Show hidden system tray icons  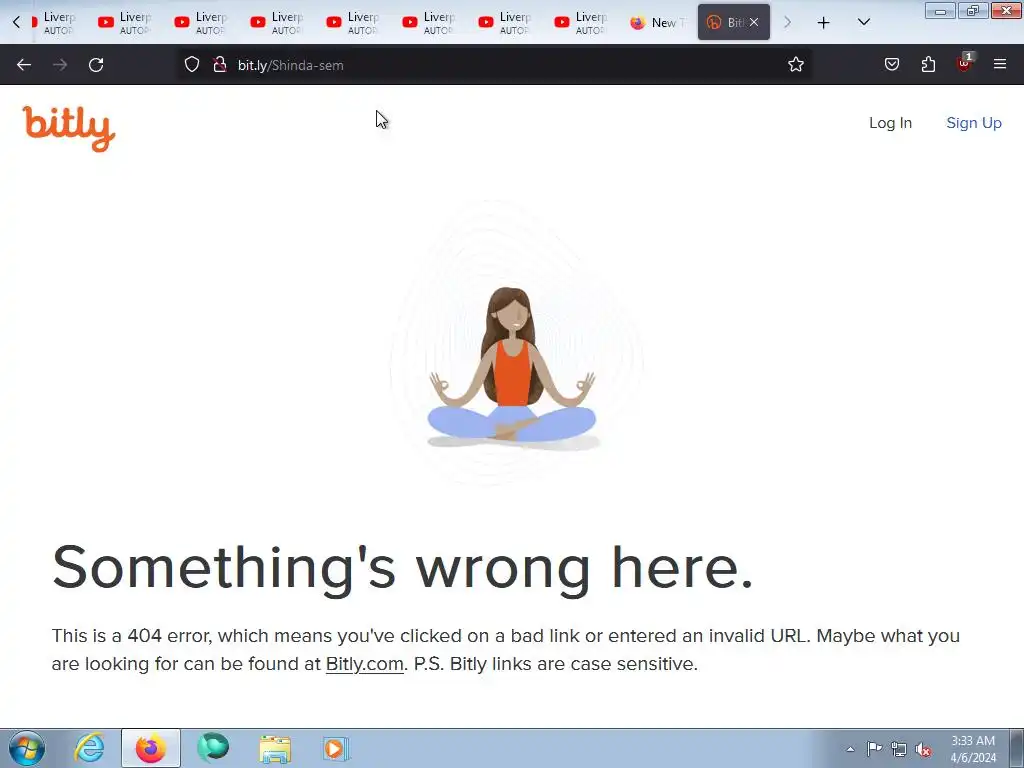850,749
